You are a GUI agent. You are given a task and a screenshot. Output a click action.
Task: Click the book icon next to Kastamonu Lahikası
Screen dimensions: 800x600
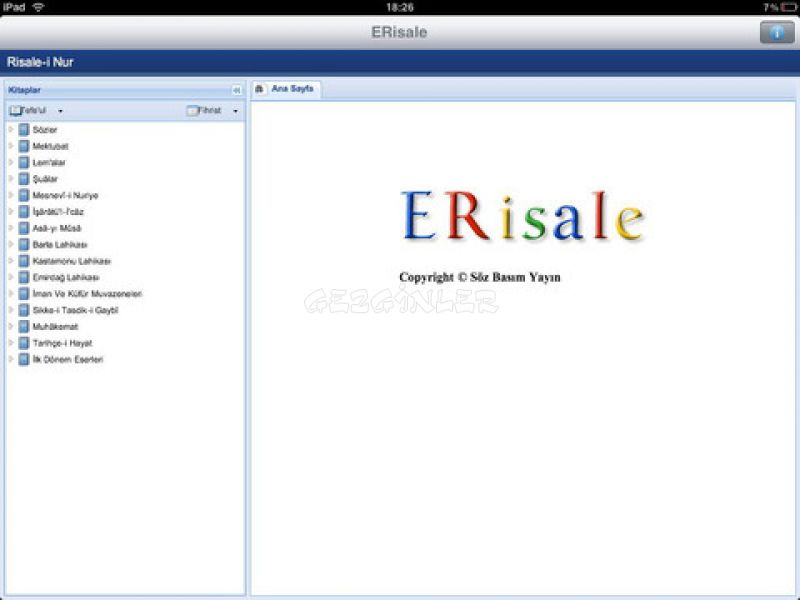point(23,261)
